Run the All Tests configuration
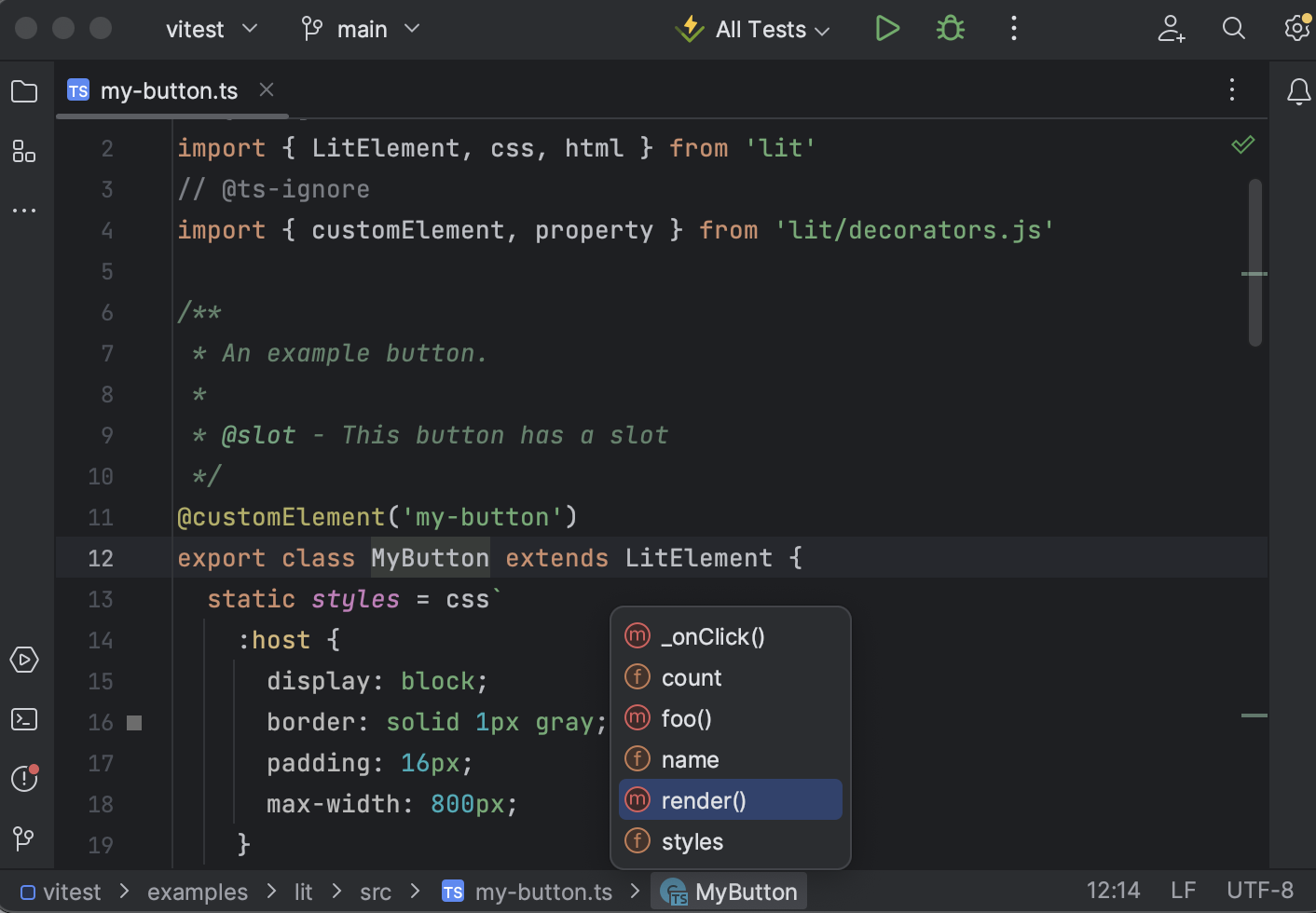 886,28
